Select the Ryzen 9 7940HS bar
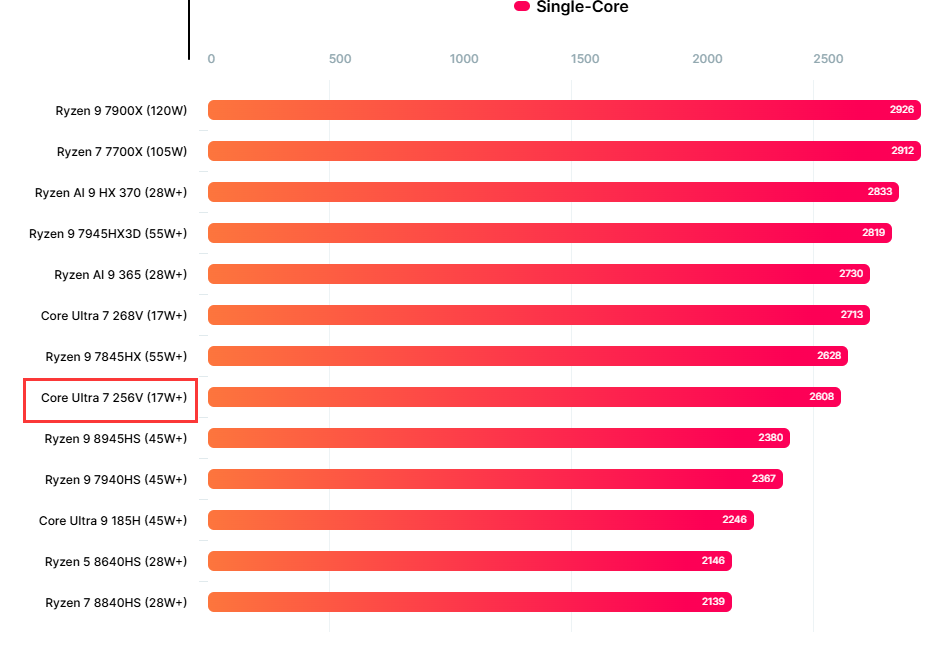This screenshot has height=649, width=943. tap(495, 479)
